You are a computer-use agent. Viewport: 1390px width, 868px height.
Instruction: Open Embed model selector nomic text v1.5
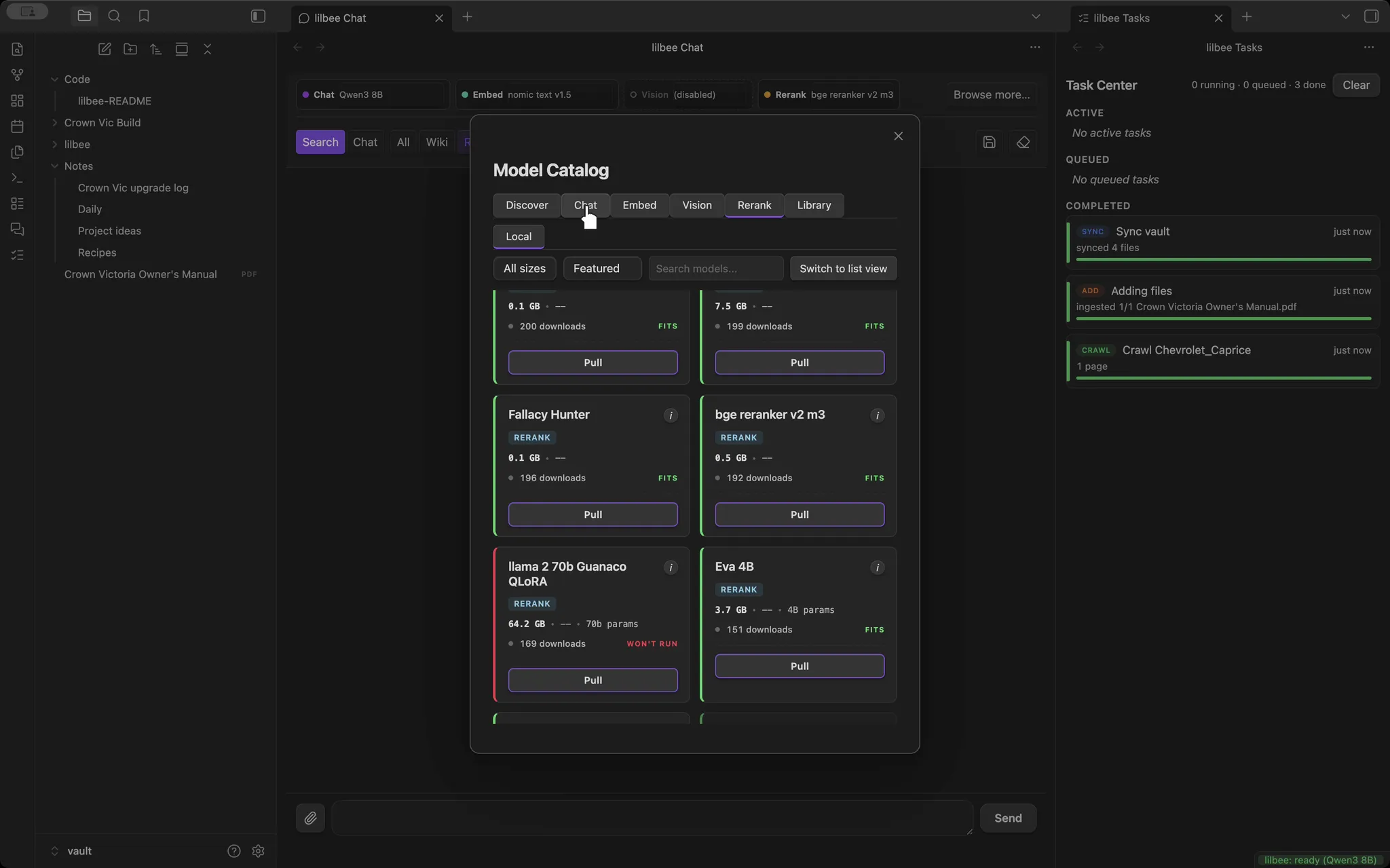point(536,94)
